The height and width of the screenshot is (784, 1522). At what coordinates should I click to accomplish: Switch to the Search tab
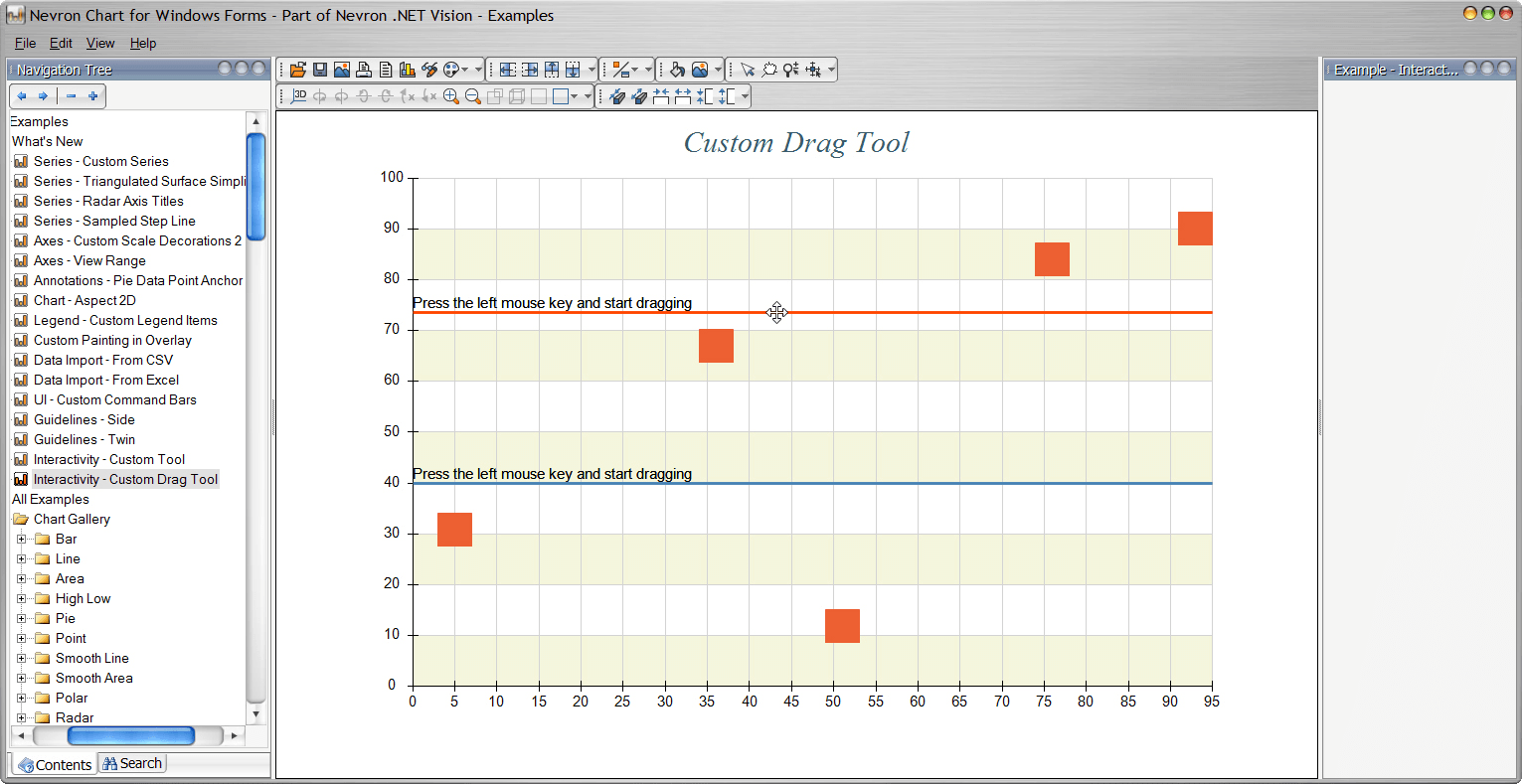[132, 763]
